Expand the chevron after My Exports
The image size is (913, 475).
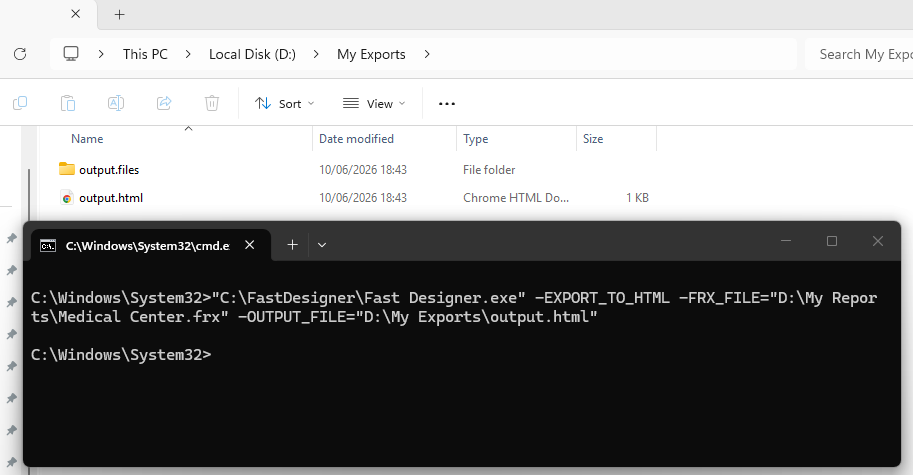pos(427,54)
